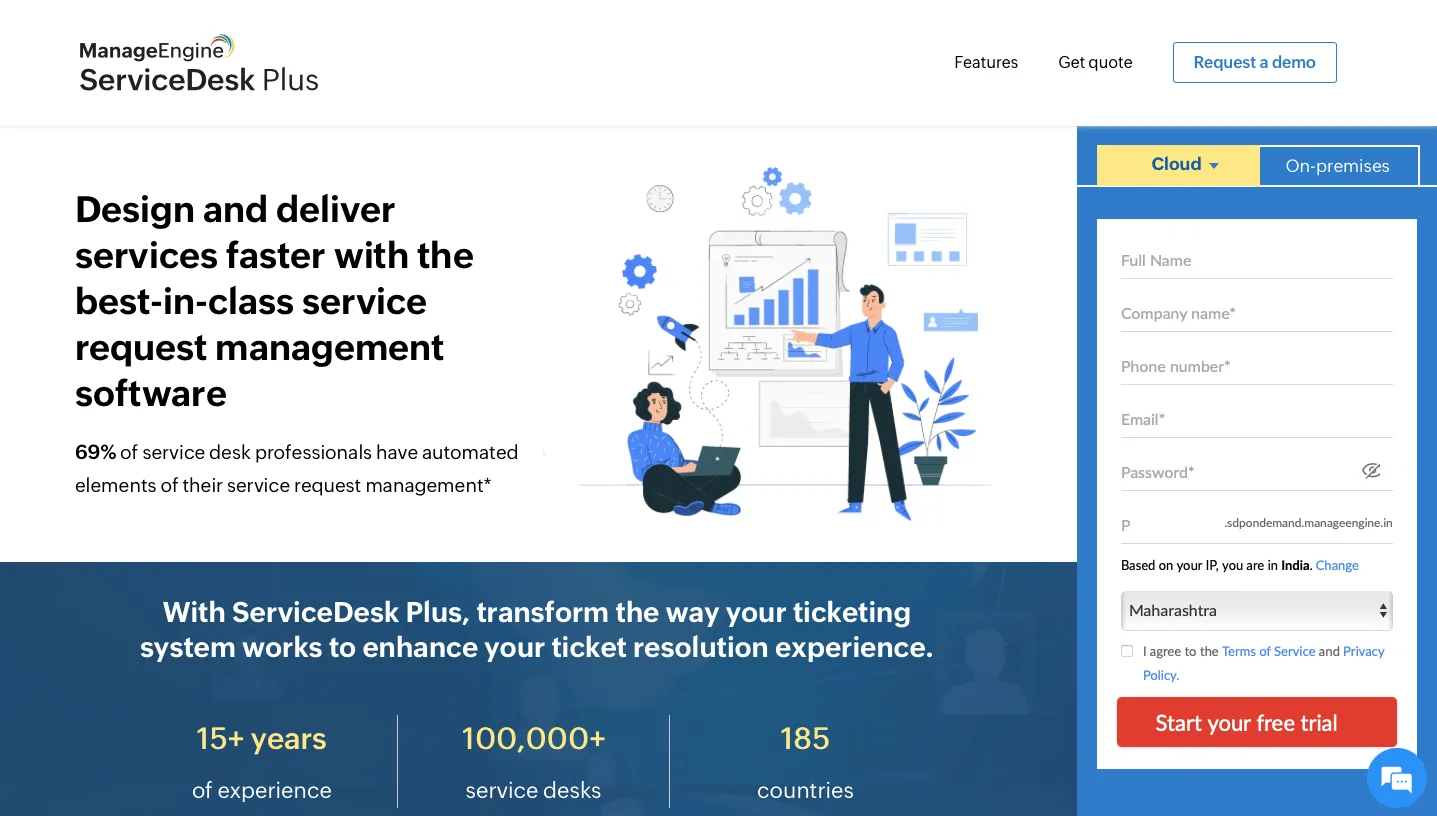Focus the Full Name field
This screenshot has height=816, width=1437.
[1257, 261]
